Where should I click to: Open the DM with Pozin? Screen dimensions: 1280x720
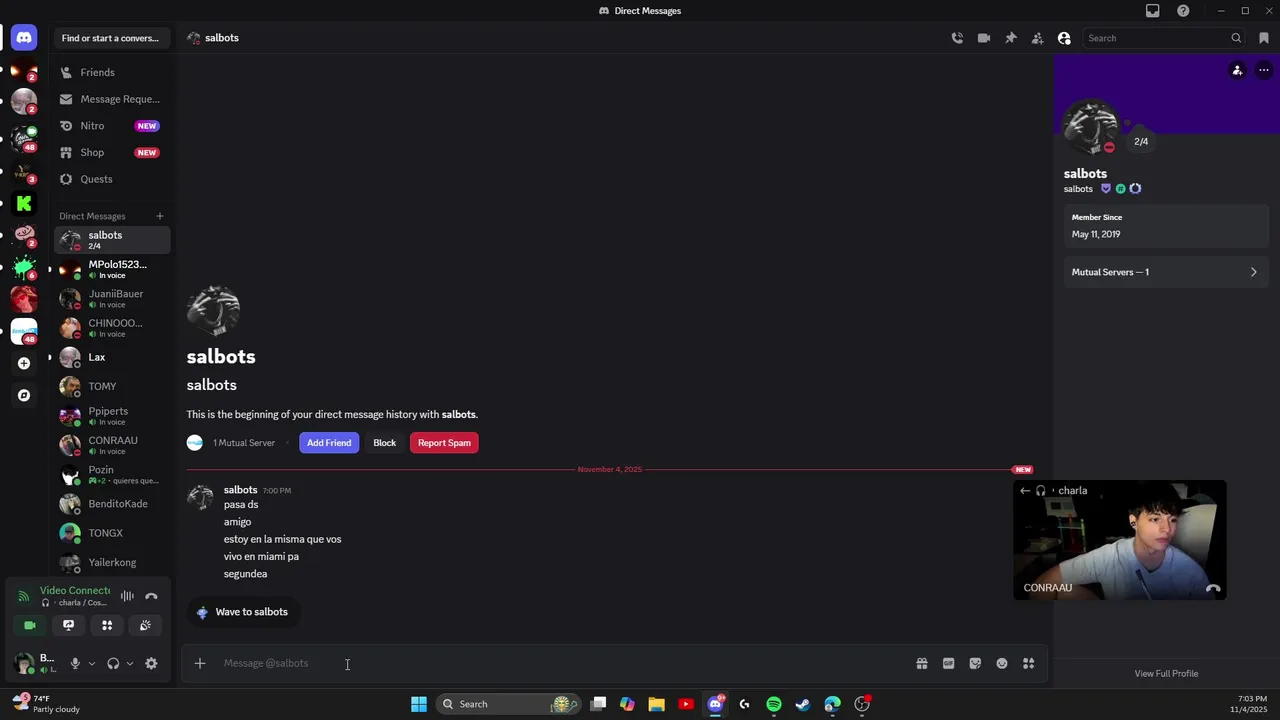[112, 474]
